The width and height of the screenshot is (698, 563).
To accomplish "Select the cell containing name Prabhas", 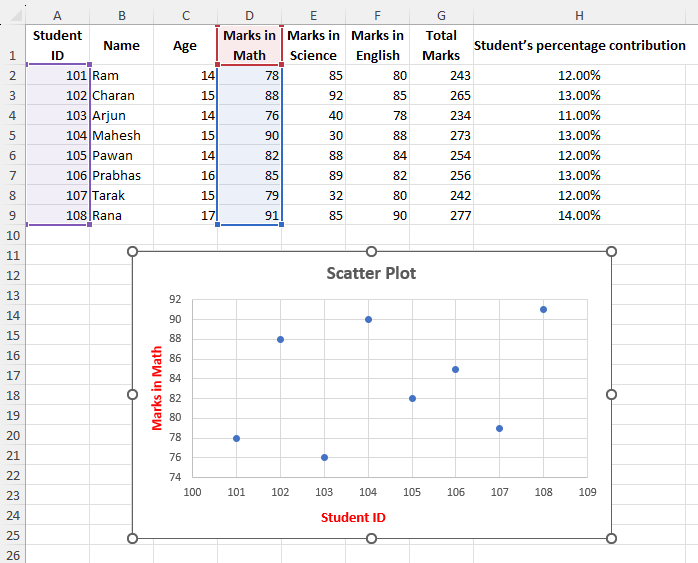I will (121, 175).
